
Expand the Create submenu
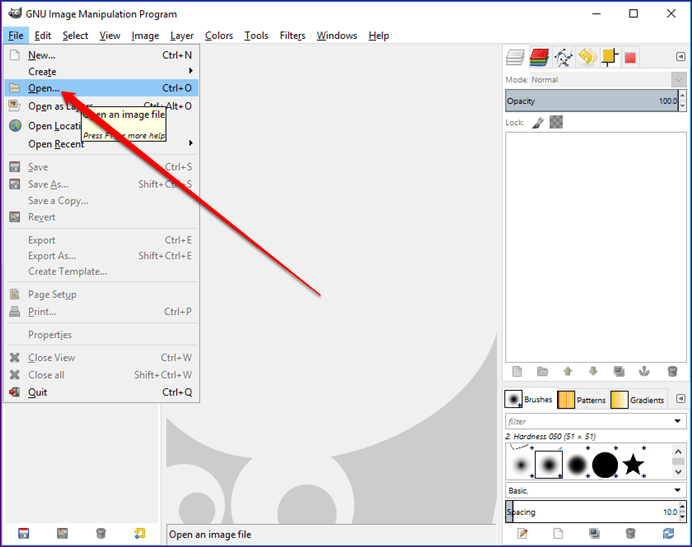[x=101, y=71]
